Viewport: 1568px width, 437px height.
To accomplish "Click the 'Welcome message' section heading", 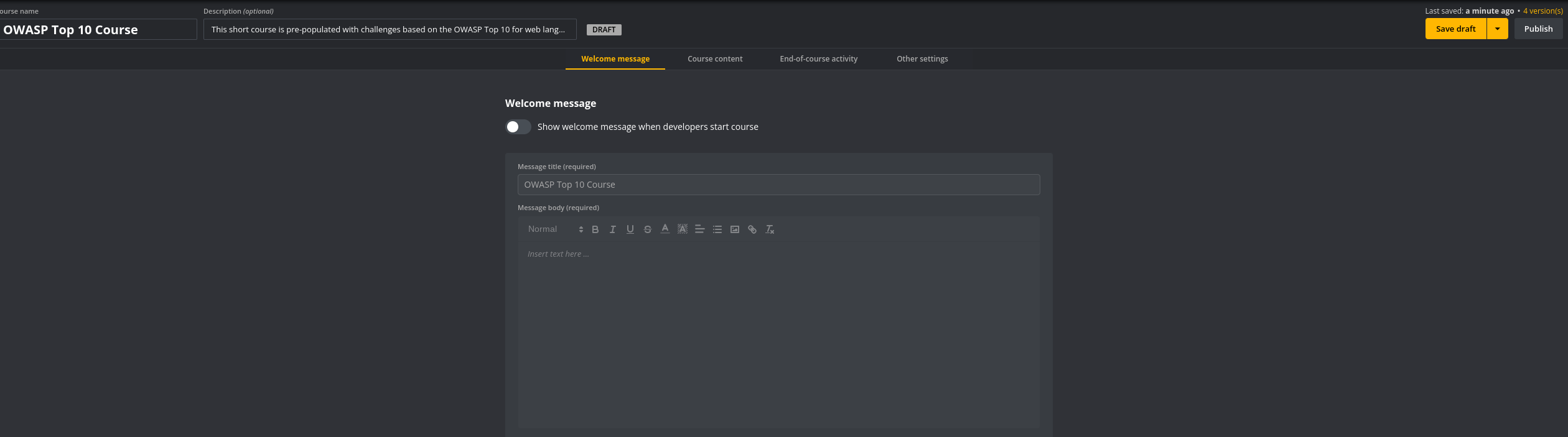I will point(551,103).
